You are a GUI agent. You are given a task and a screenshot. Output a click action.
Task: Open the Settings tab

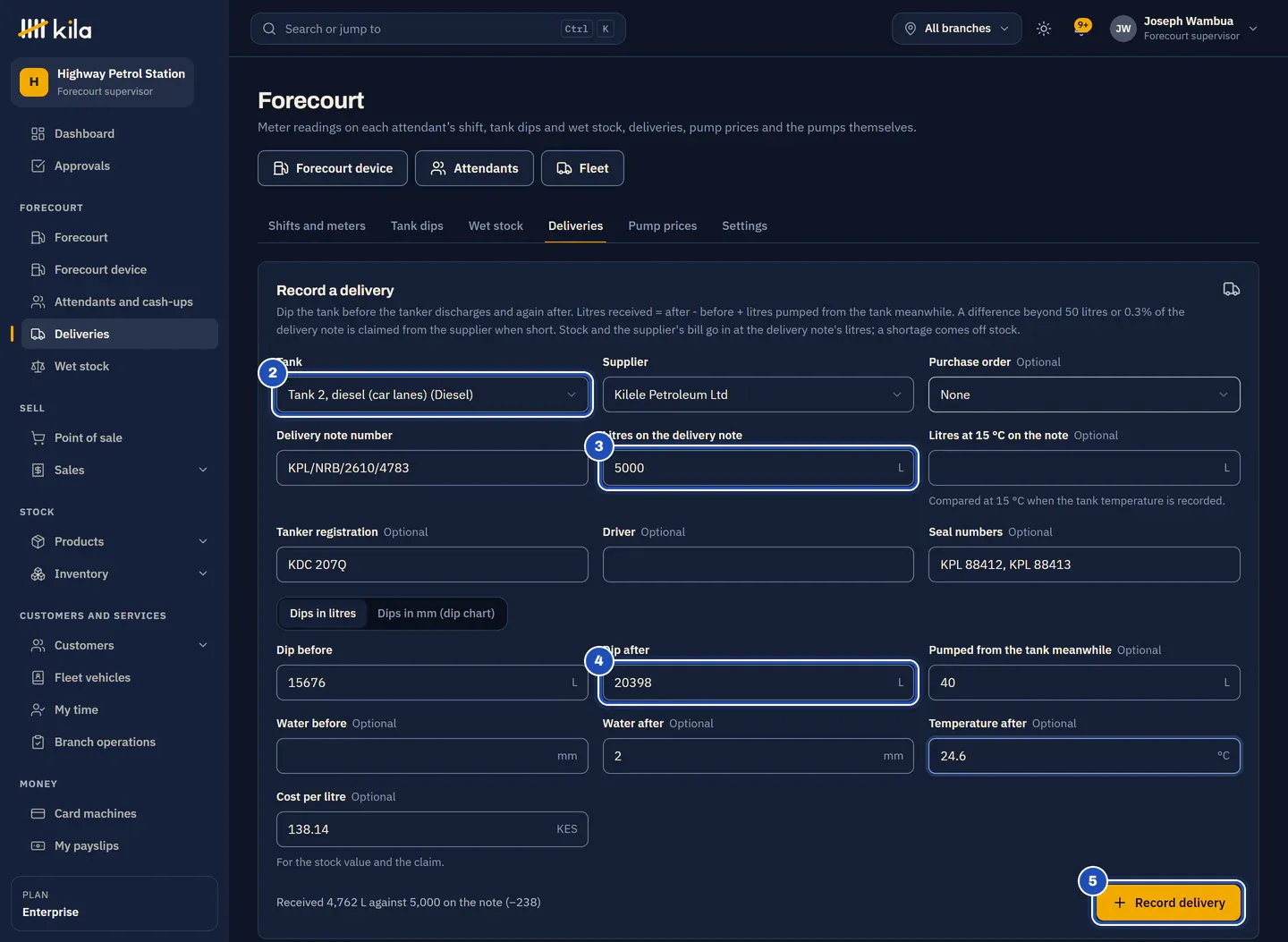pyautogui.click(x=745, y=225)
